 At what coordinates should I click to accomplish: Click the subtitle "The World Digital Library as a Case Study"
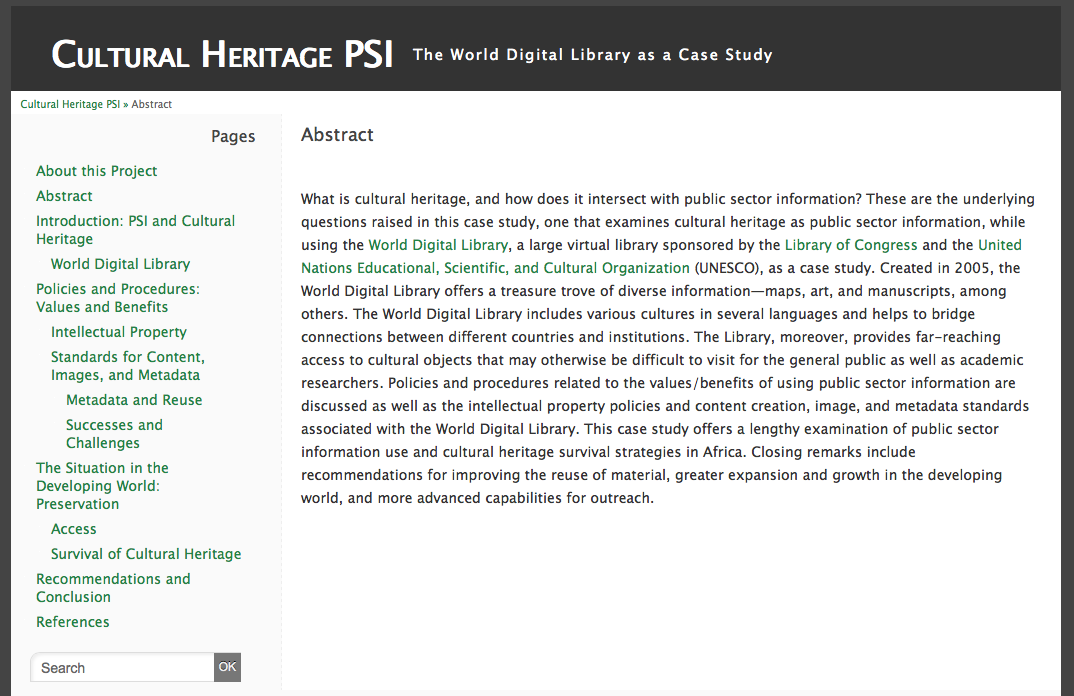click(592, 55)
